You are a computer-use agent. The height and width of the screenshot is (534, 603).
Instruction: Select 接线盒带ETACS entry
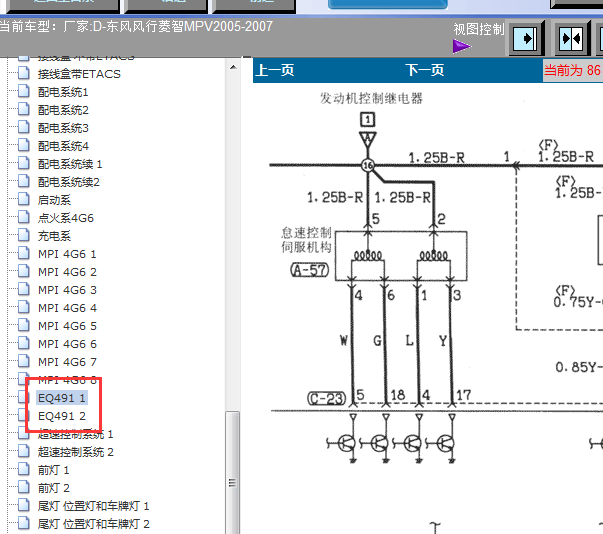click(79, 74)
